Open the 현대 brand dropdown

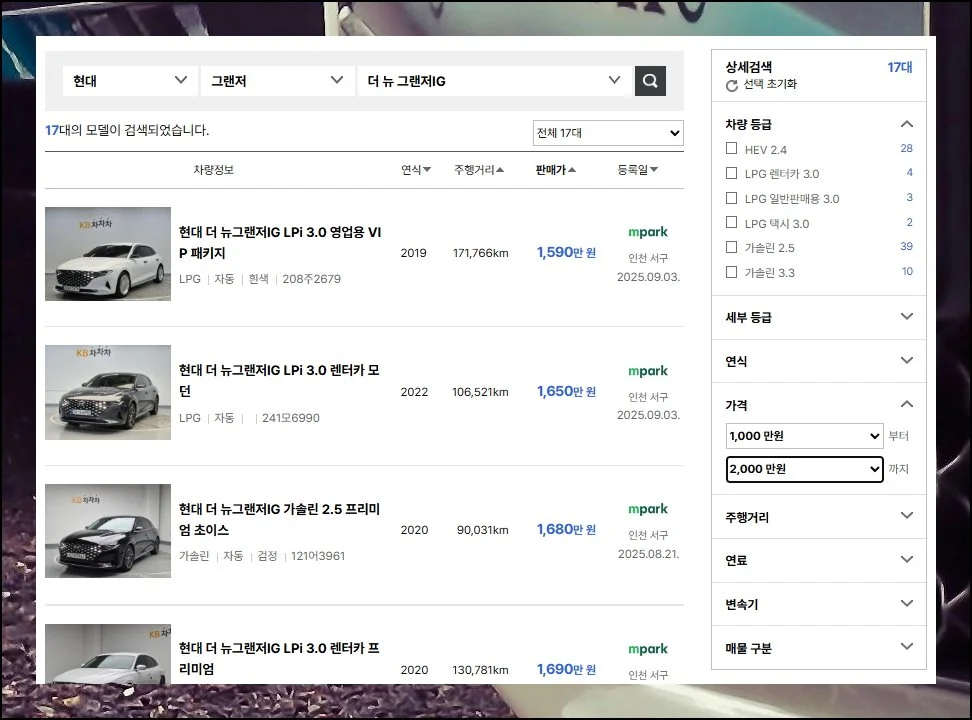coord(129,81)
